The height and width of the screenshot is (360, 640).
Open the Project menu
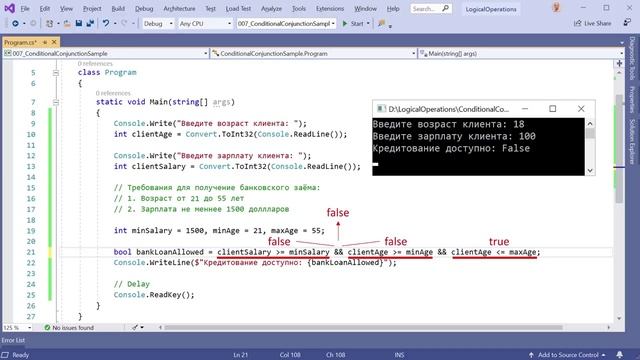(x=92, y=9)
